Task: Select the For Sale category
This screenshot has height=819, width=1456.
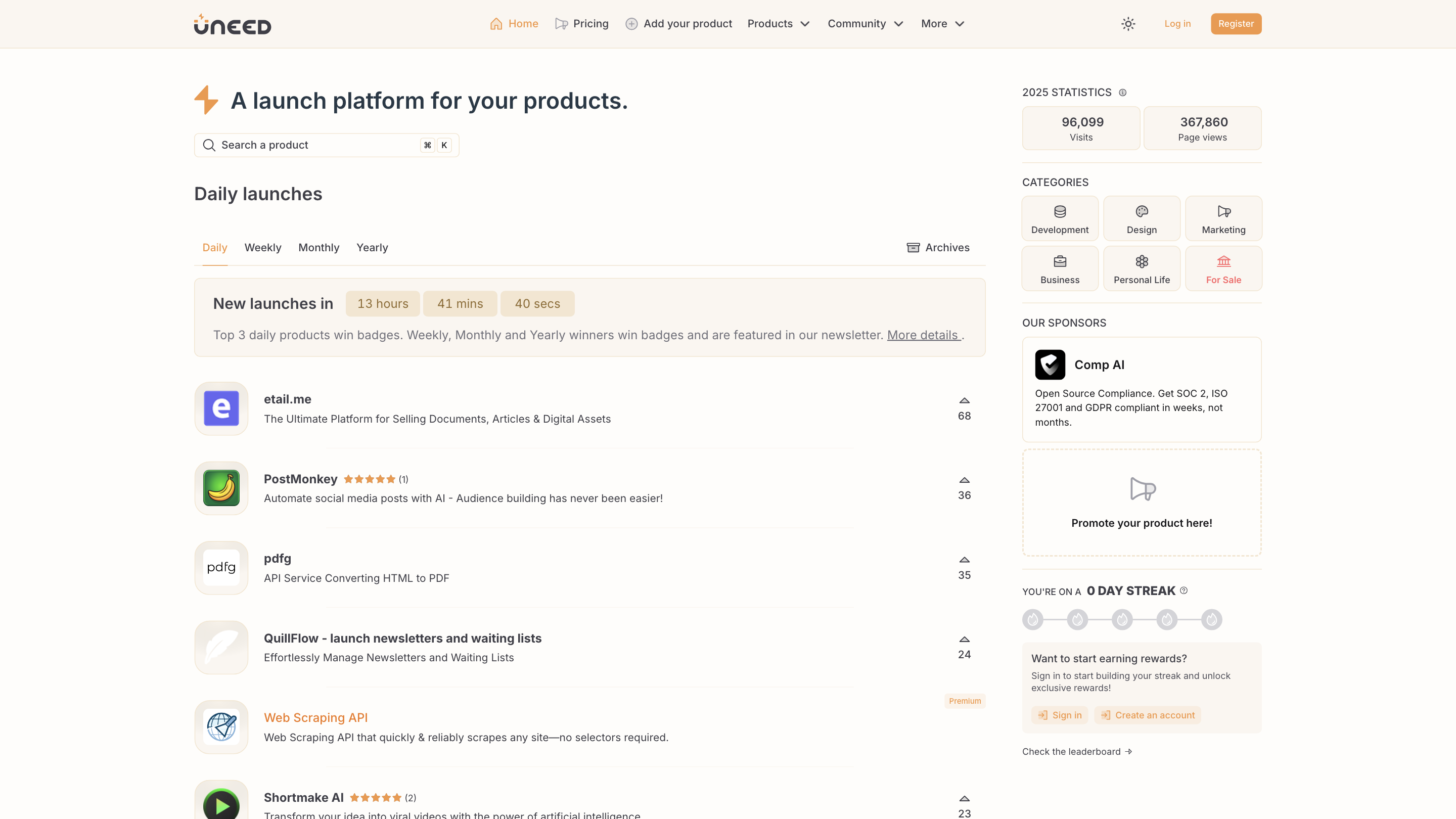Action: (1223, 268)
